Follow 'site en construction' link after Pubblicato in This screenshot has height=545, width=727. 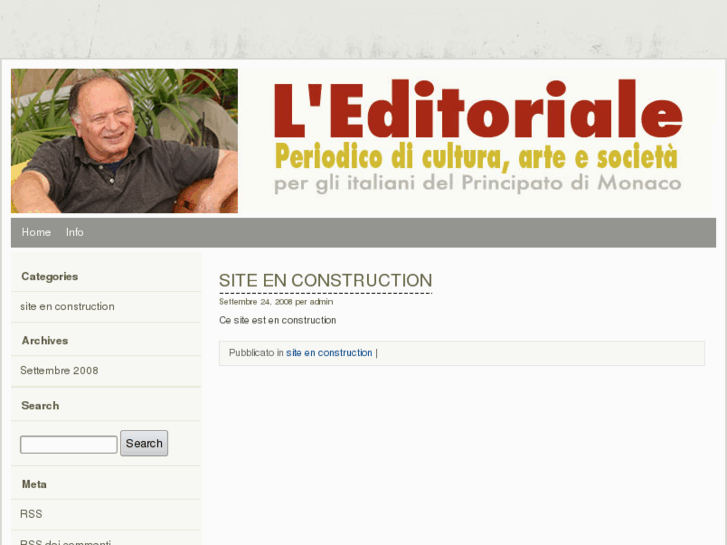329,353
